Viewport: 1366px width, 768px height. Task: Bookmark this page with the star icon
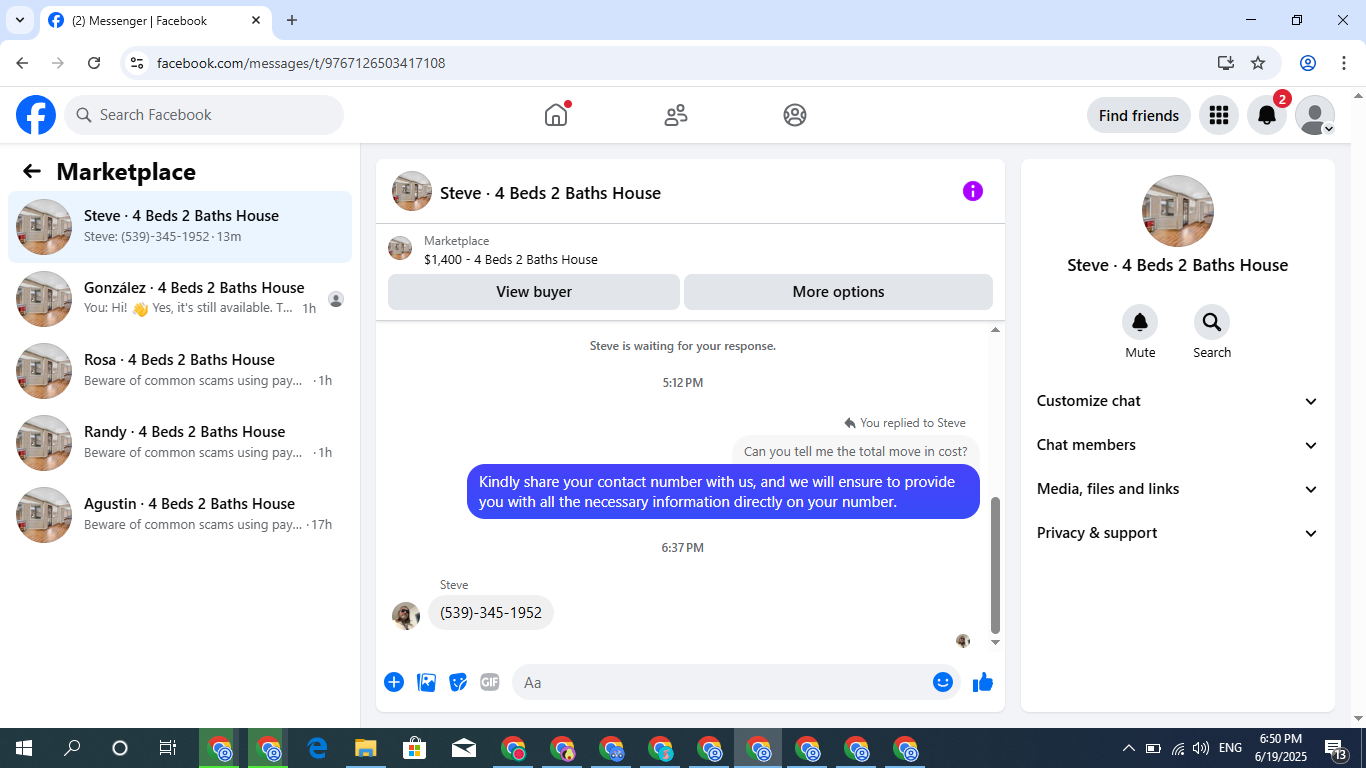click(x=1258, y=63)
